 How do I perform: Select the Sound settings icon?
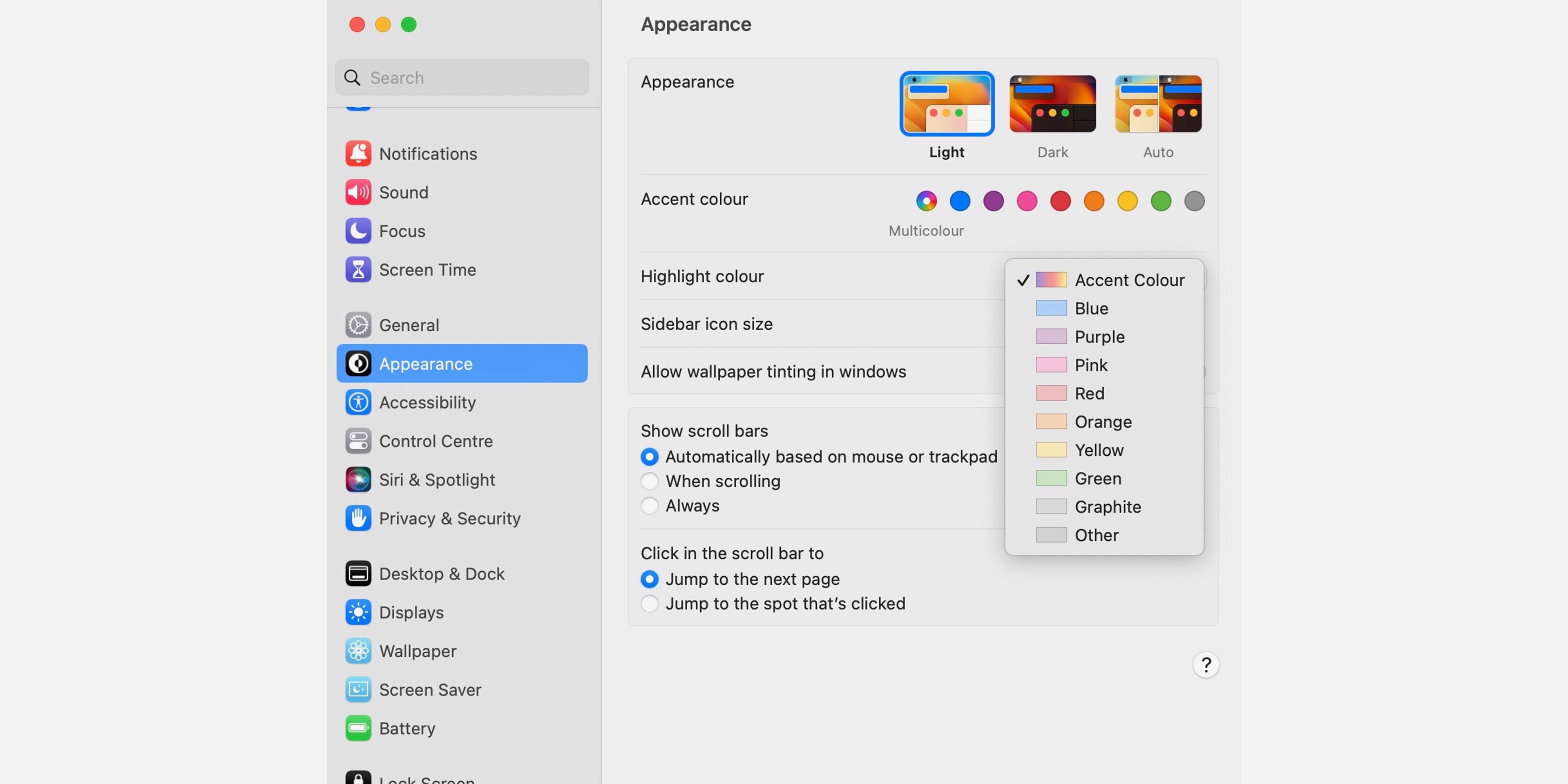(403, 192)
